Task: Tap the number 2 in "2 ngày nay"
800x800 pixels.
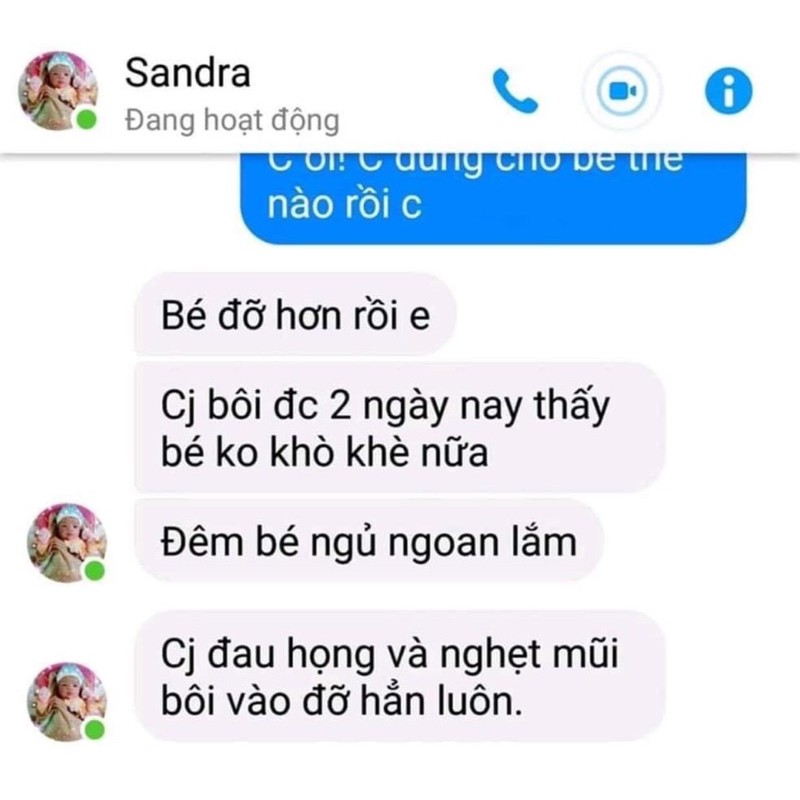Action: point(340,407)
